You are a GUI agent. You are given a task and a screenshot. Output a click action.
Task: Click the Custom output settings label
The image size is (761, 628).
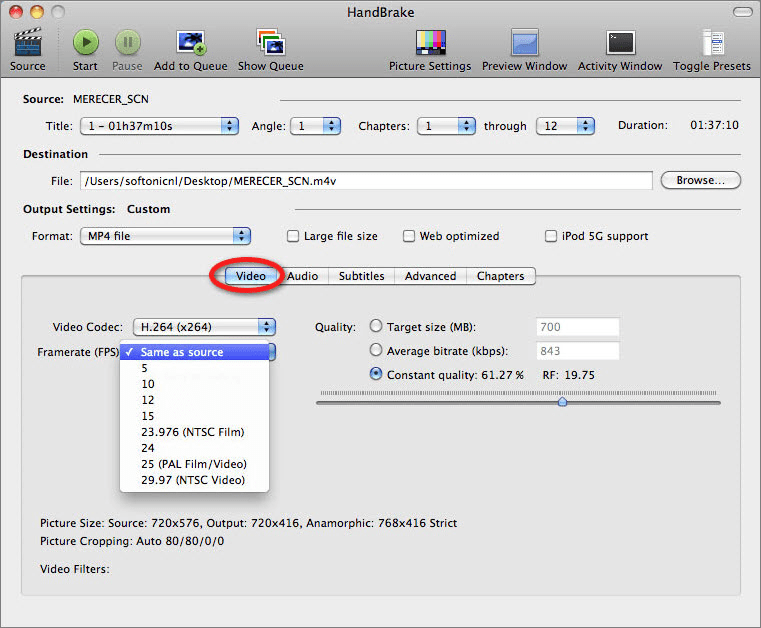149,209
